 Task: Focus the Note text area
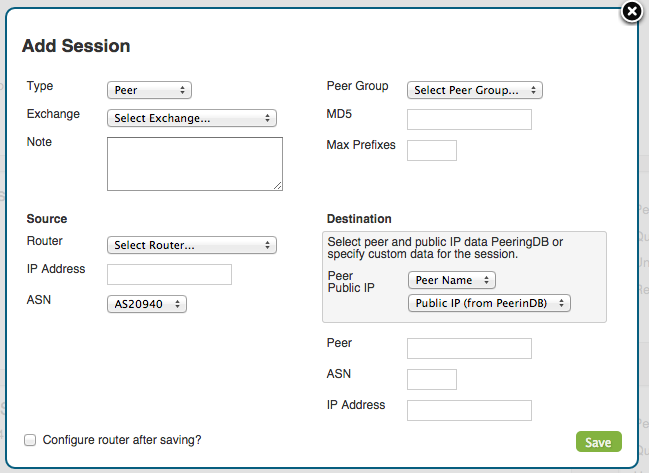click(195, 164)
